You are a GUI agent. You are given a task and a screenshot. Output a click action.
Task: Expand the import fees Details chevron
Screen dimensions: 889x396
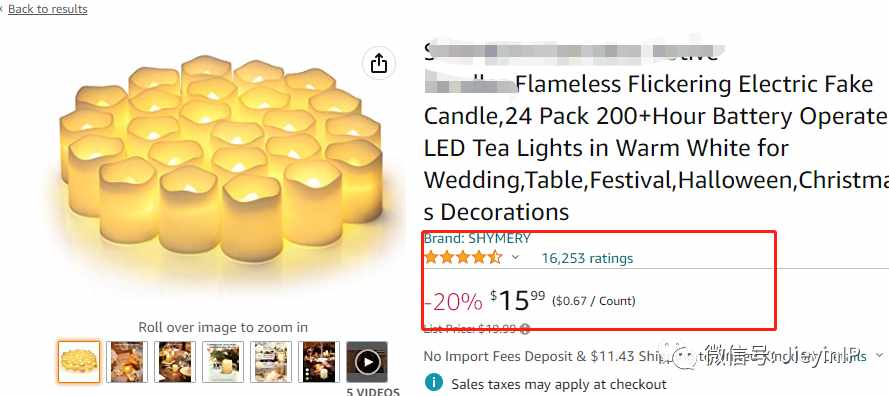(x=879, y=356)
